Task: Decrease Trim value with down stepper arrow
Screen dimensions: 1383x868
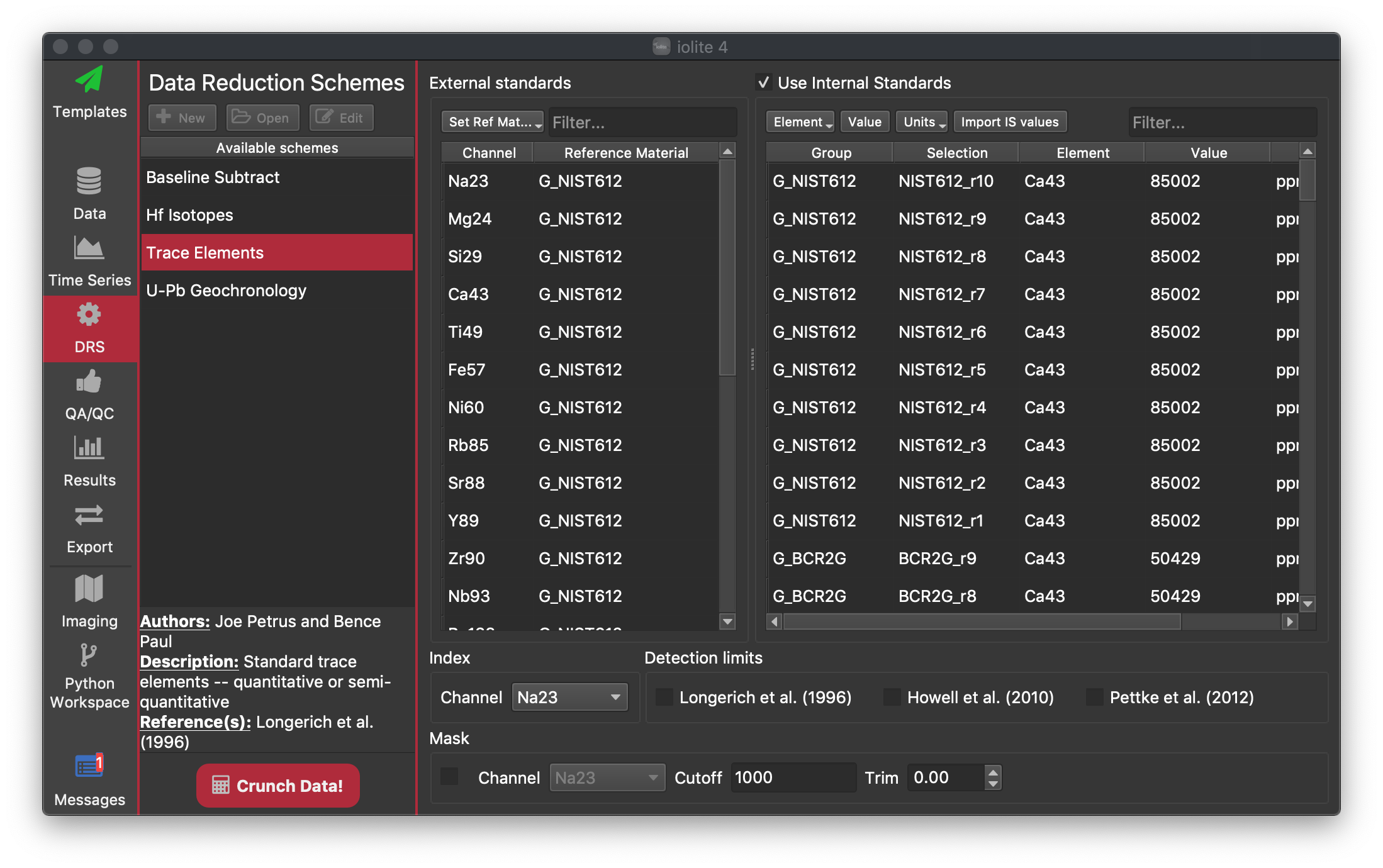Action: (993, 784)
